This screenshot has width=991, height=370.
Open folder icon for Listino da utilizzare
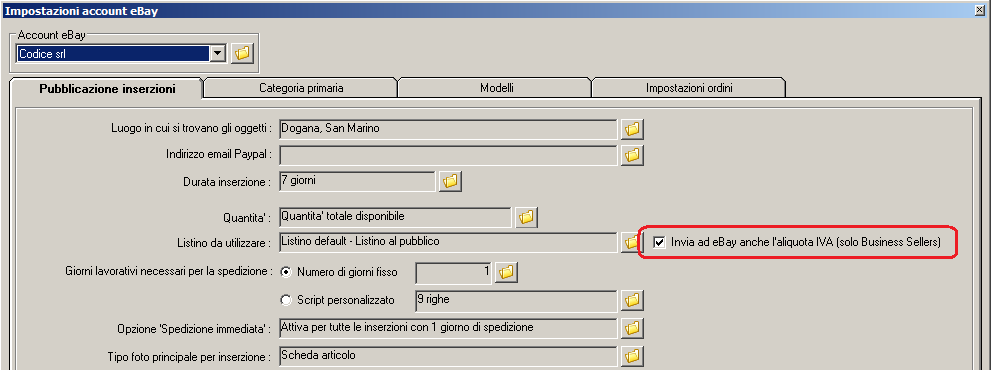click(x=631, y=242)
